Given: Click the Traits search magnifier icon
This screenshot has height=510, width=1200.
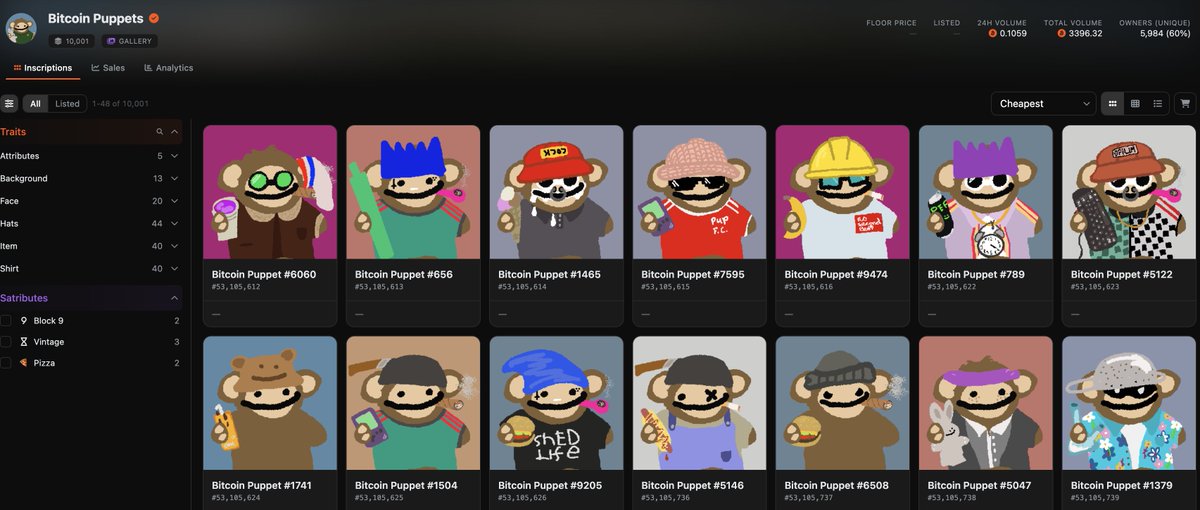Looking at the screenshot, I should tap(159, 132).
